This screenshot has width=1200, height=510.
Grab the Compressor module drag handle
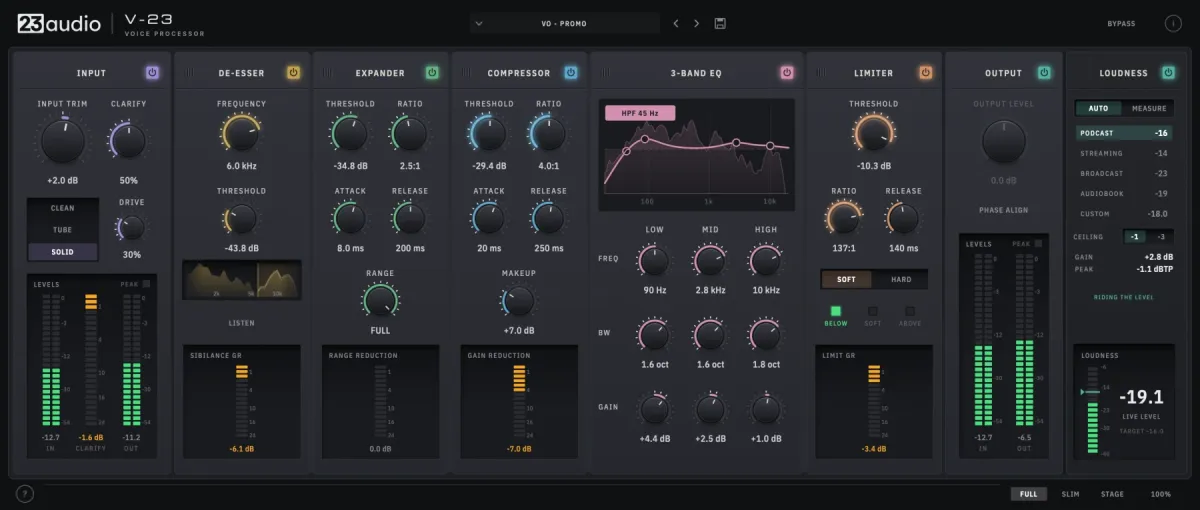point(464,72)
